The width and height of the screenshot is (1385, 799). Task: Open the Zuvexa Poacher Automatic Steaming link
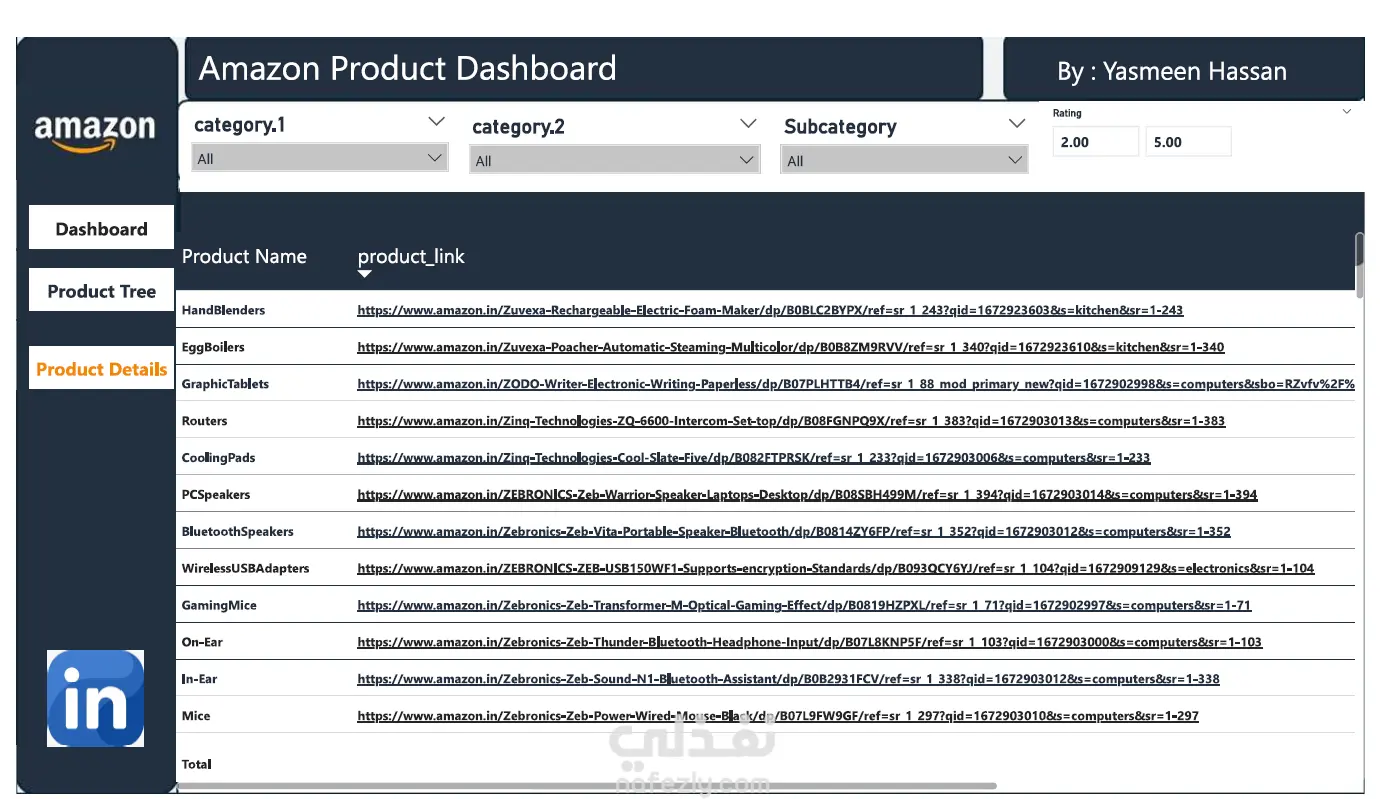(791, 347)
